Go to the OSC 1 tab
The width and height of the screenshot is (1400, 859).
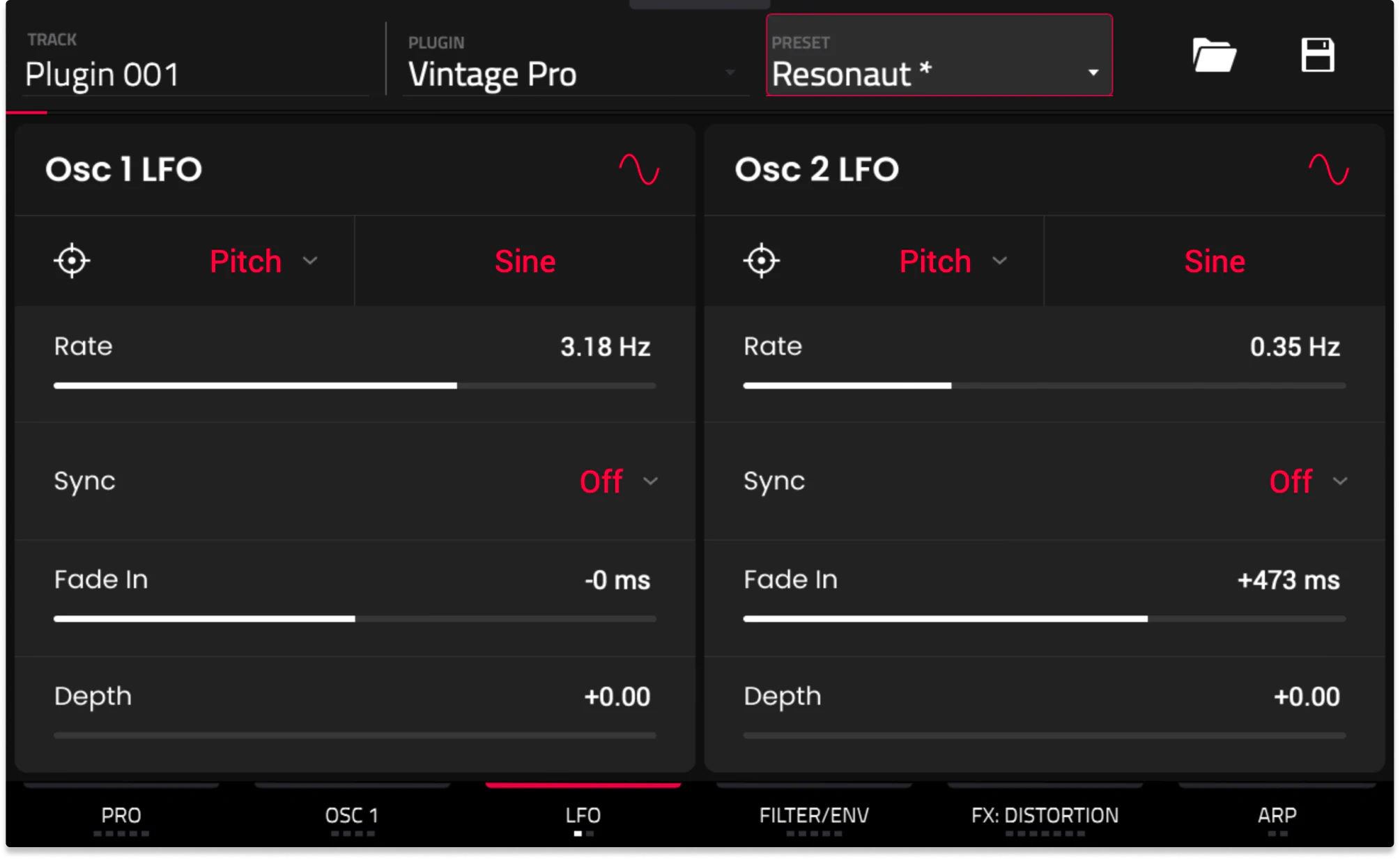tap(352, 815)
